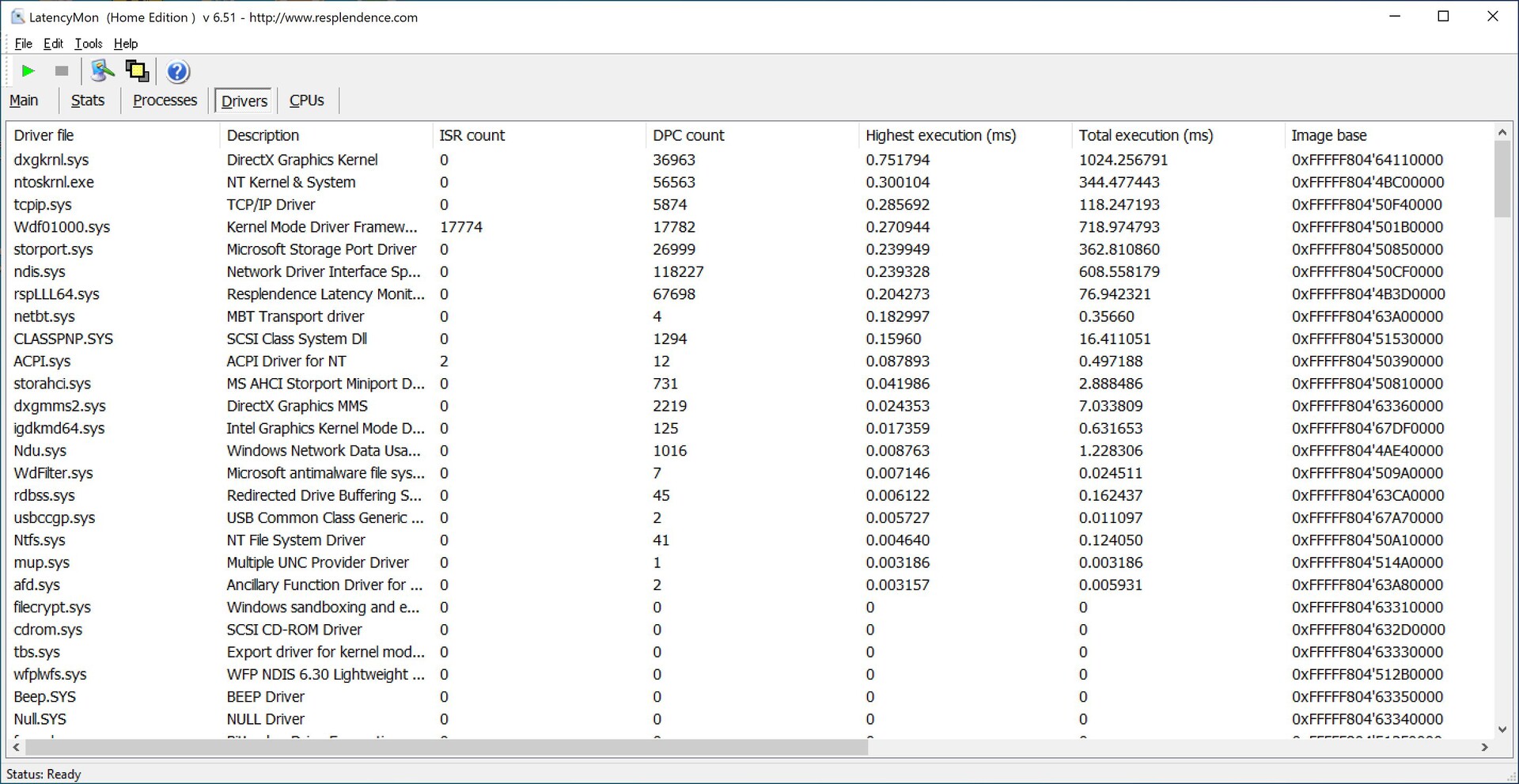Open help via blue question mark icon

178,72
